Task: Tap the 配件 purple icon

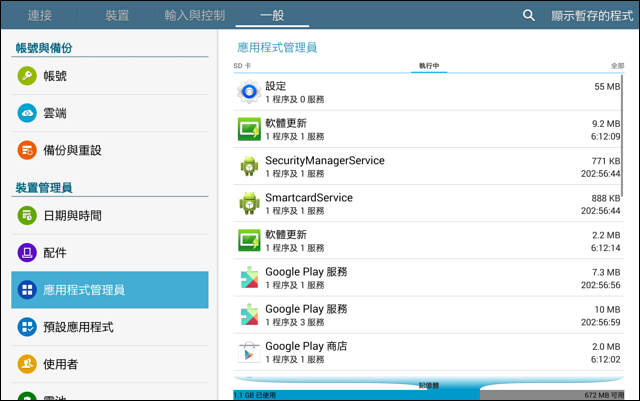Action: click(27, 253)
